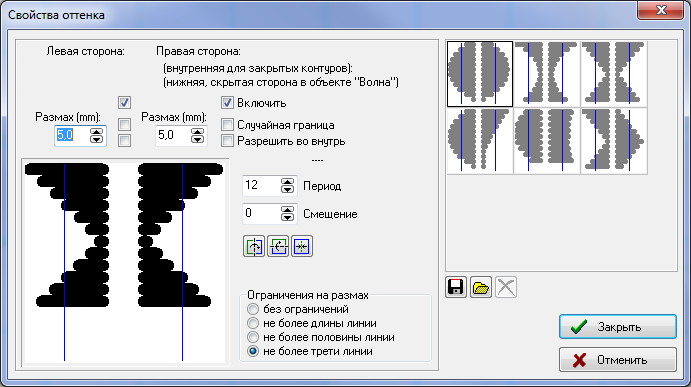This screenshot has height=387, width=691.
Task: Increase the Период value with up arrow
Action: pos(287,182)
